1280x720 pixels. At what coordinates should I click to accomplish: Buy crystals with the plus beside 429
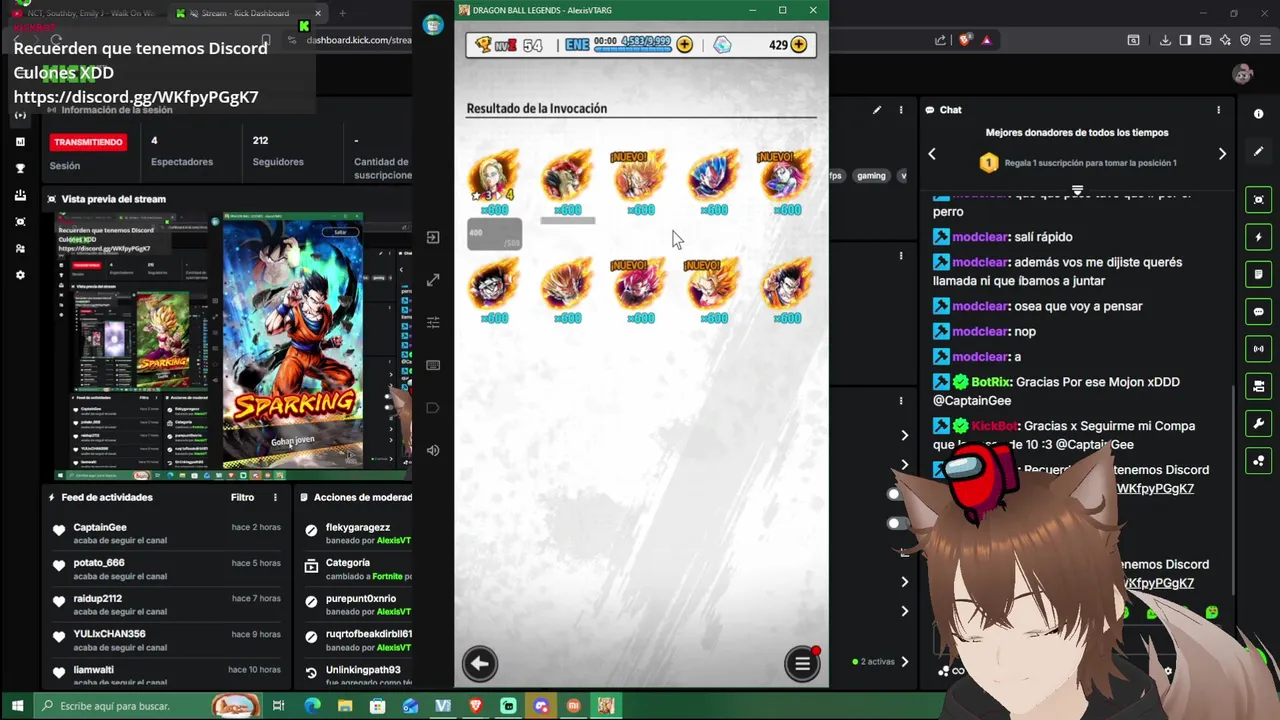(799, 45)
